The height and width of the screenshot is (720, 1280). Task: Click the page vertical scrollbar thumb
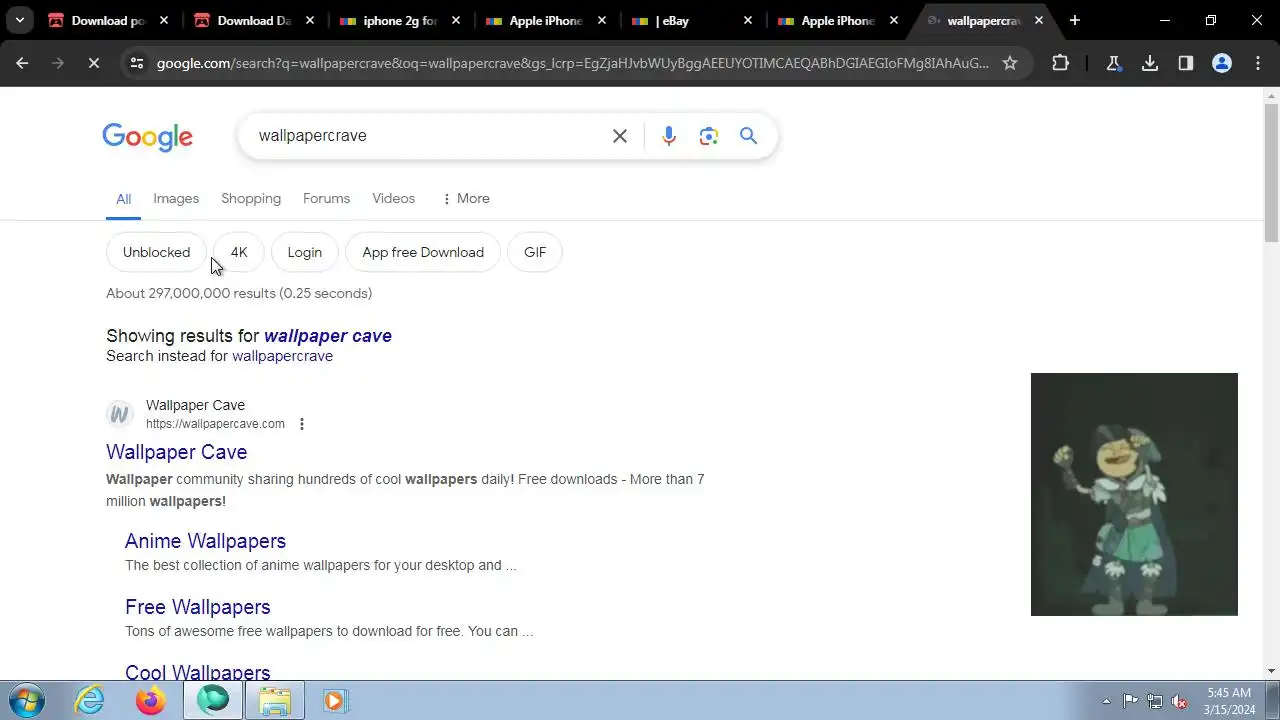(1271, 172)
